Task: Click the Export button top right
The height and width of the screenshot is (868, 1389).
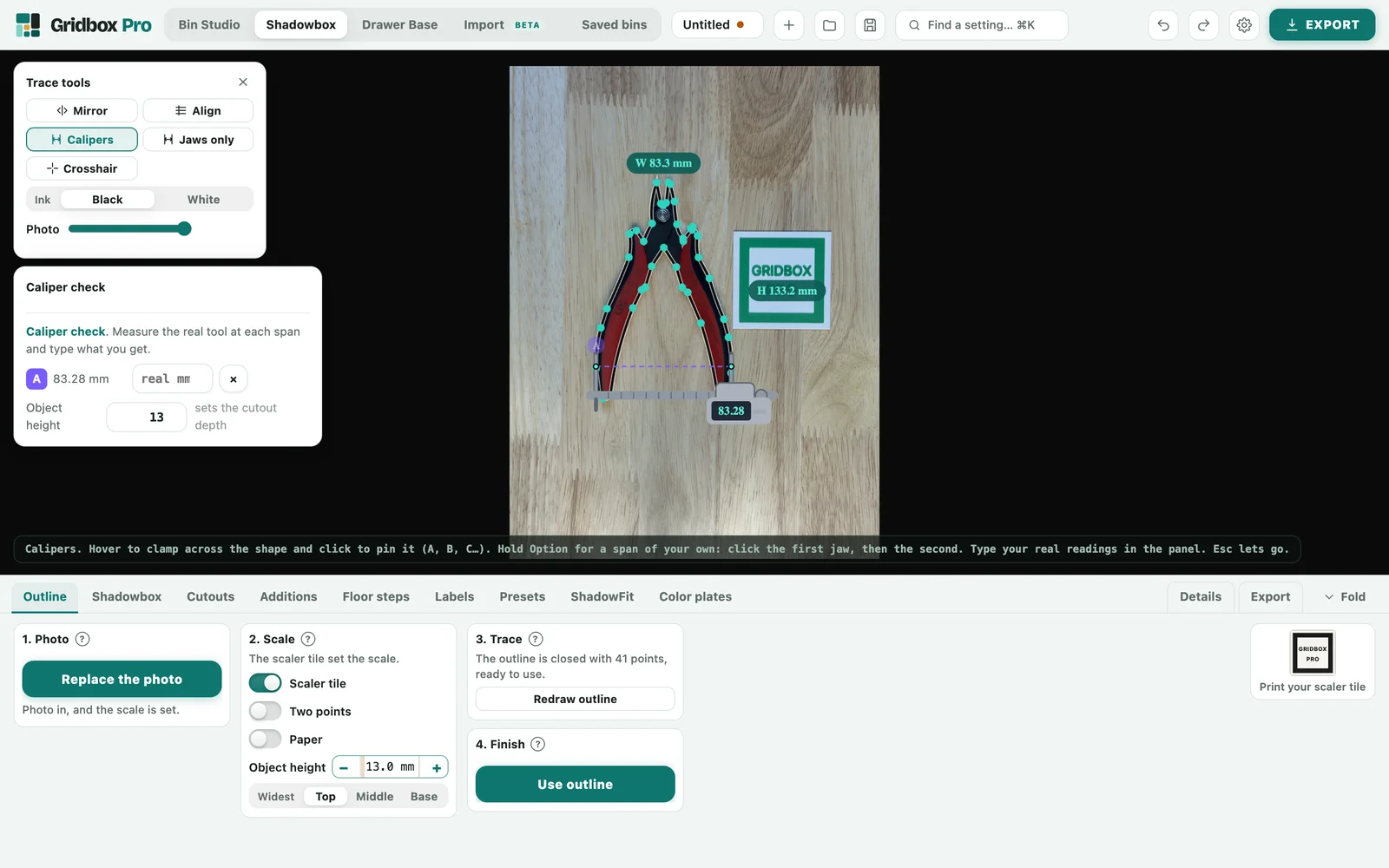Action: (x=1322, y=25)
